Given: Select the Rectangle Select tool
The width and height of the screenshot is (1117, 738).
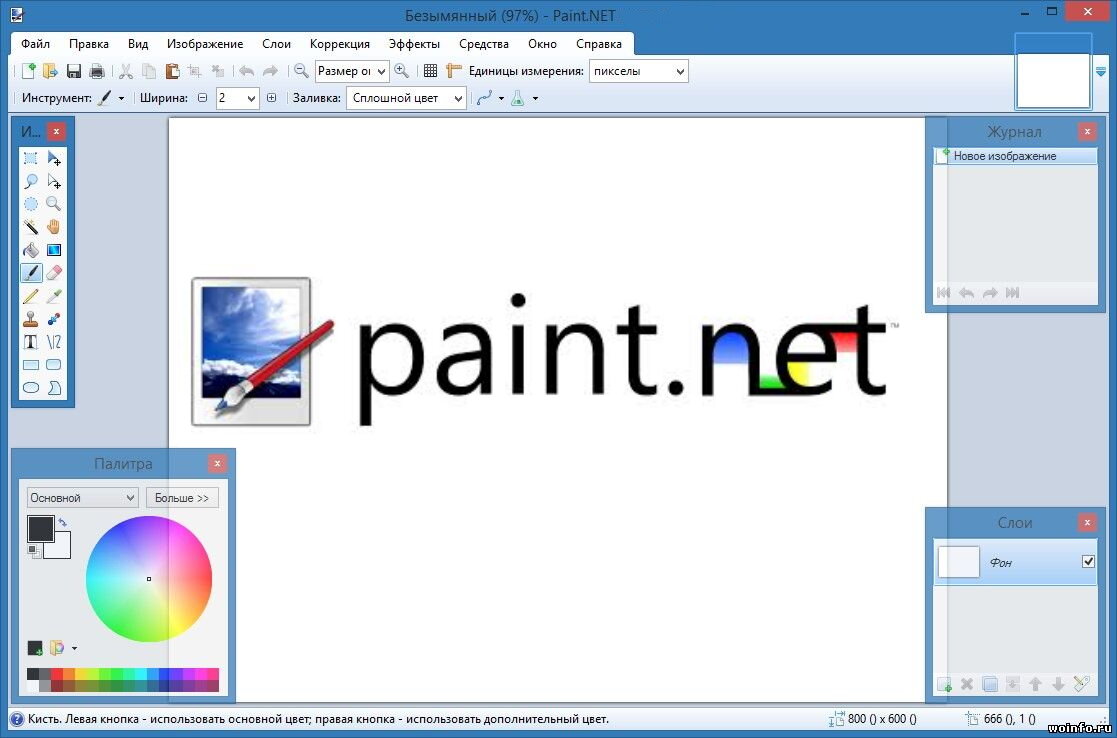Looking at the screenshot, I should 31,158.
